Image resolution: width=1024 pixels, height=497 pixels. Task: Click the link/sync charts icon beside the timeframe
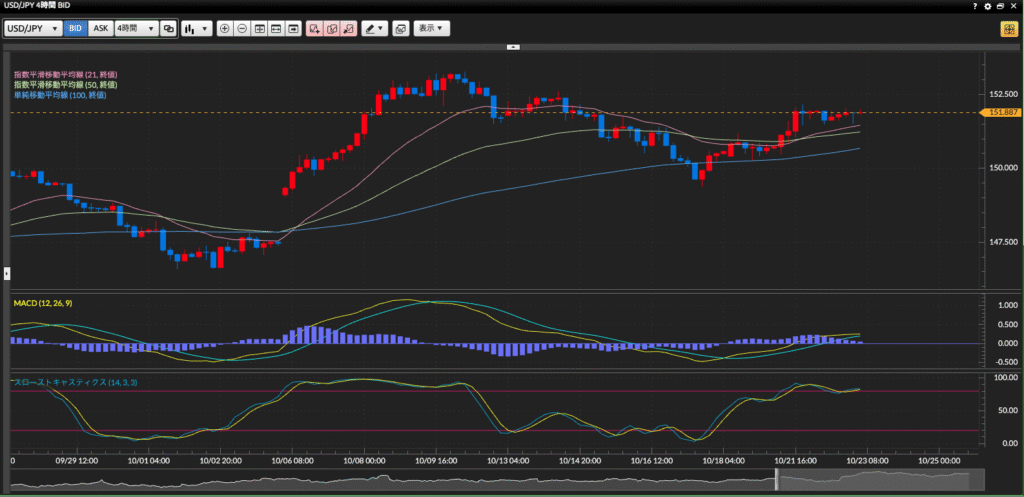[x=168, y=29]
